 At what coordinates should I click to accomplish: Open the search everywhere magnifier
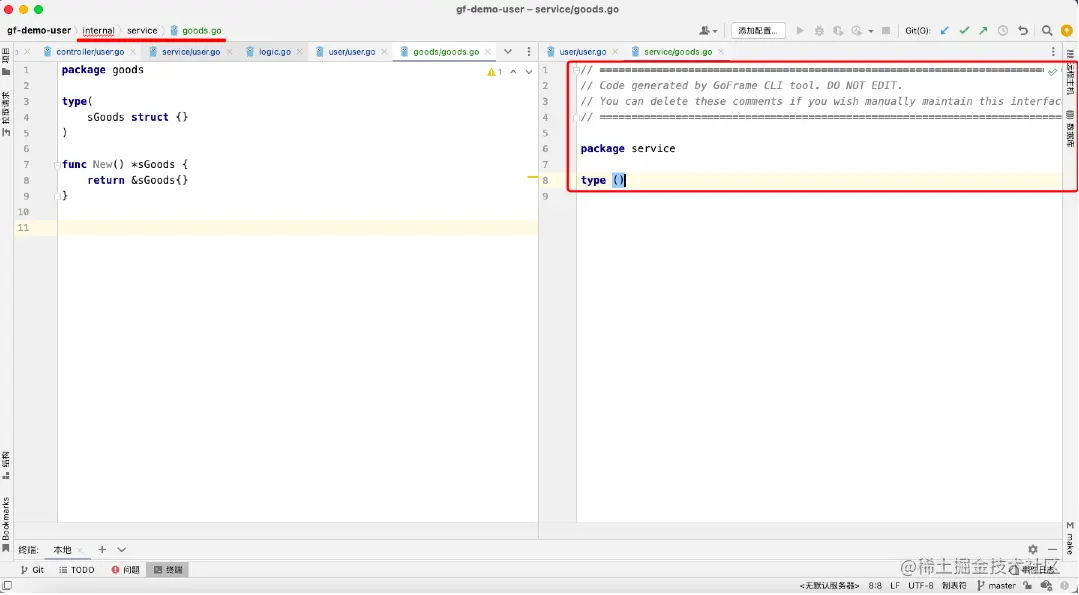[1047, 31]
